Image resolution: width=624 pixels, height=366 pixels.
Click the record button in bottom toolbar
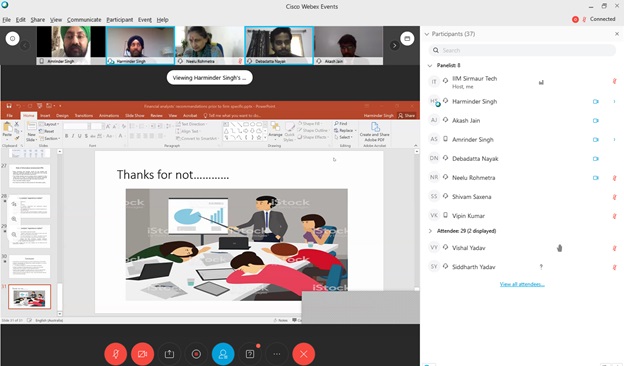tap(196, 354)
